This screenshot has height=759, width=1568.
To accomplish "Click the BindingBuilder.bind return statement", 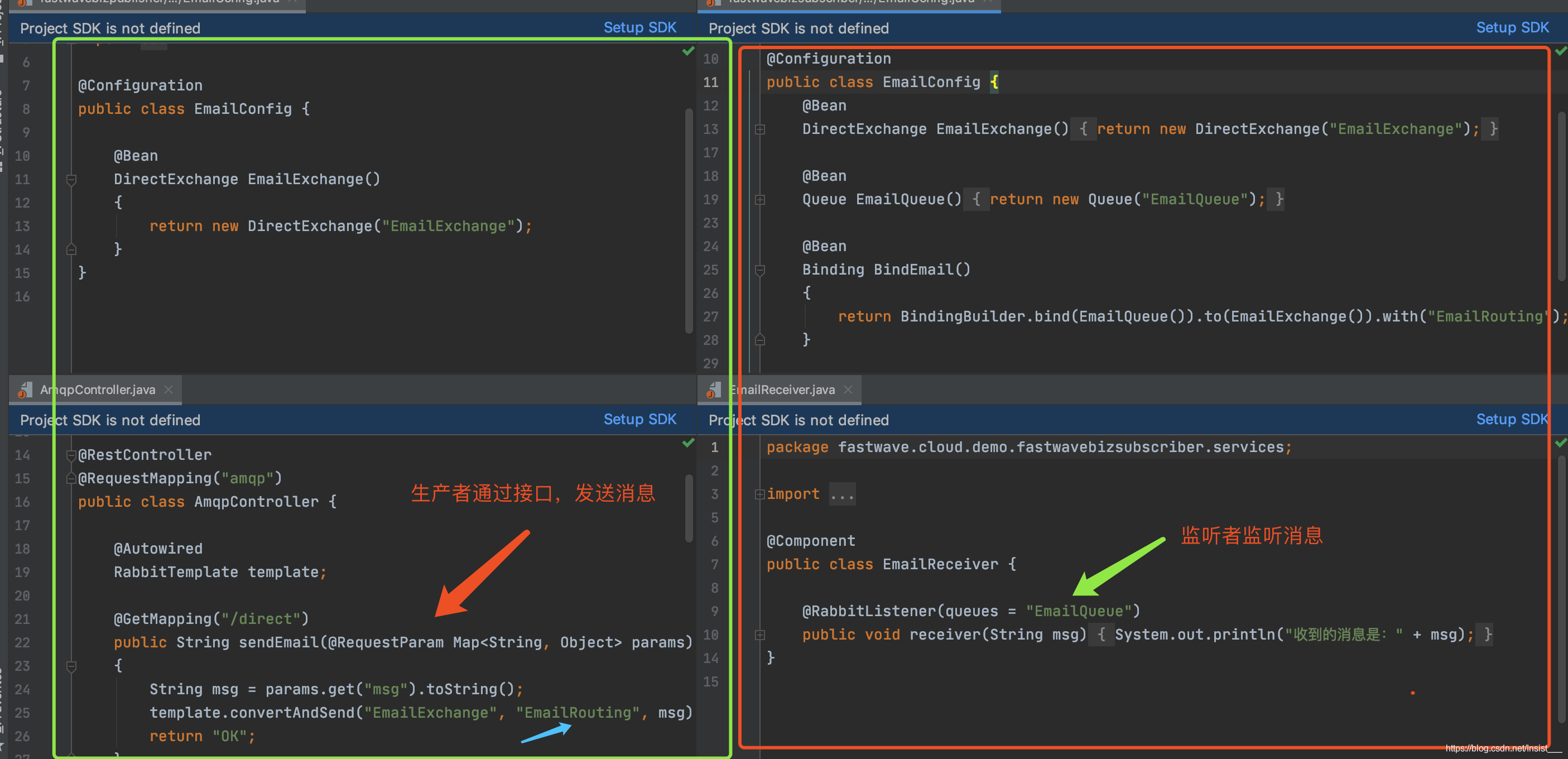I will click(1201, 316).
